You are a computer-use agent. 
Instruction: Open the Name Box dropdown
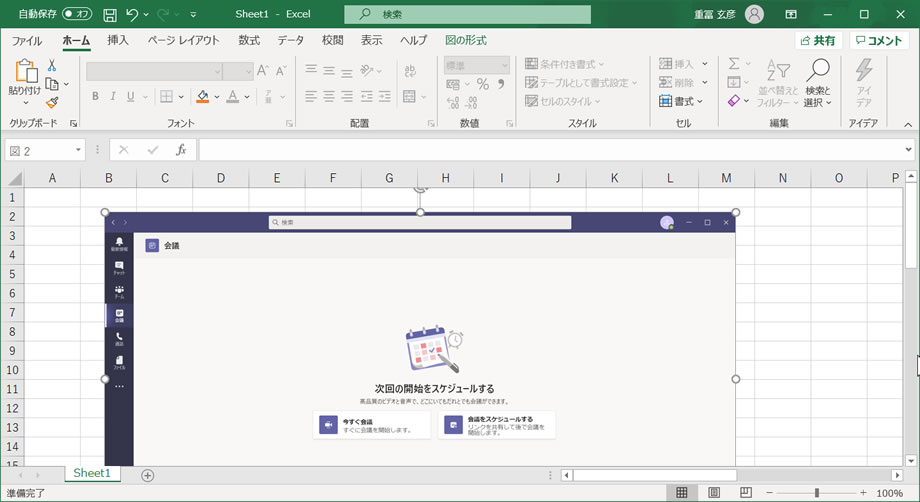78,150
